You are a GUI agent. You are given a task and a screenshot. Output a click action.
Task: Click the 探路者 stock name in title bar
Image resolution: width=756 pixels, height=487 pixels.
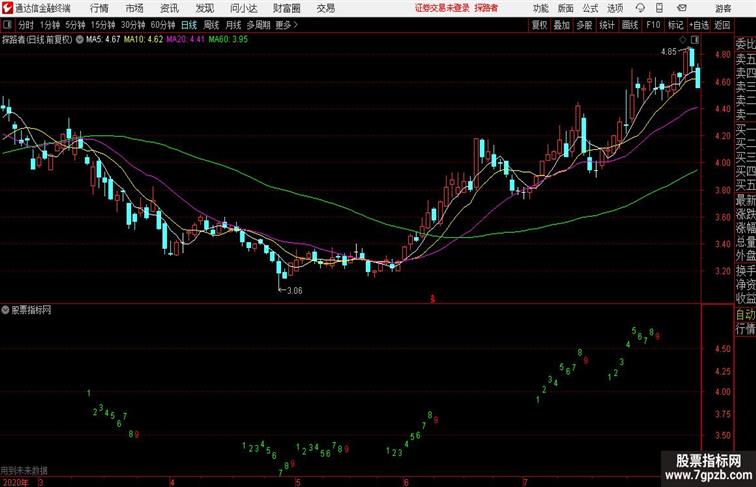tap(486, 8)
